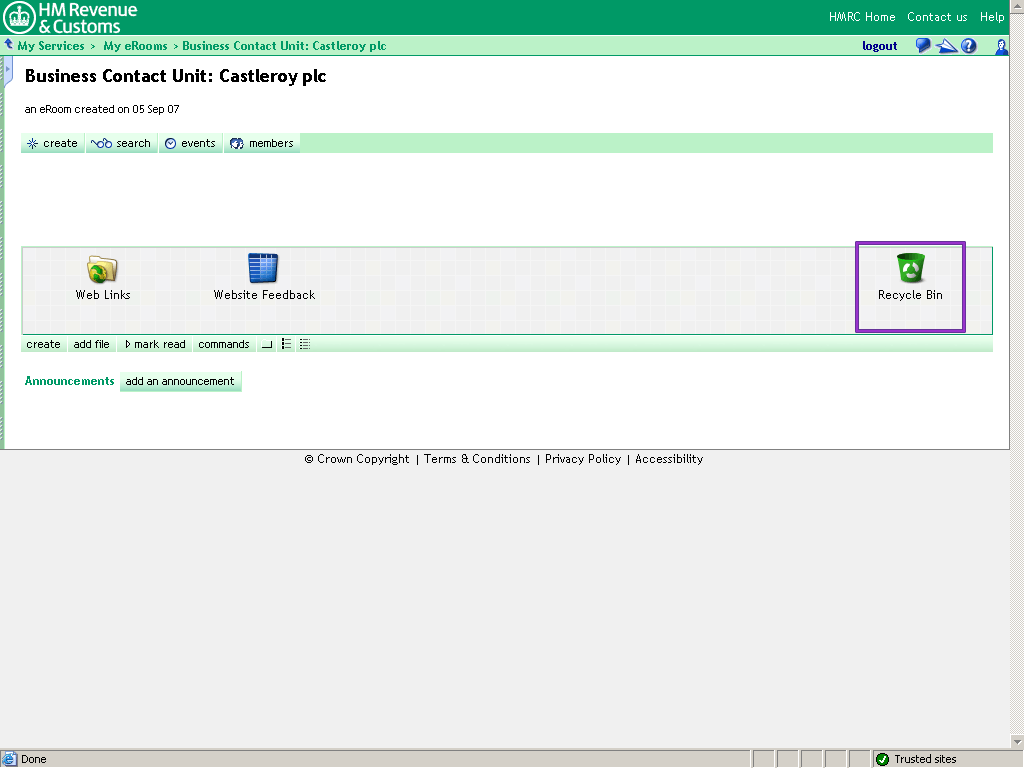
Task: Switch to the list view icon
Action: (286, 344)
